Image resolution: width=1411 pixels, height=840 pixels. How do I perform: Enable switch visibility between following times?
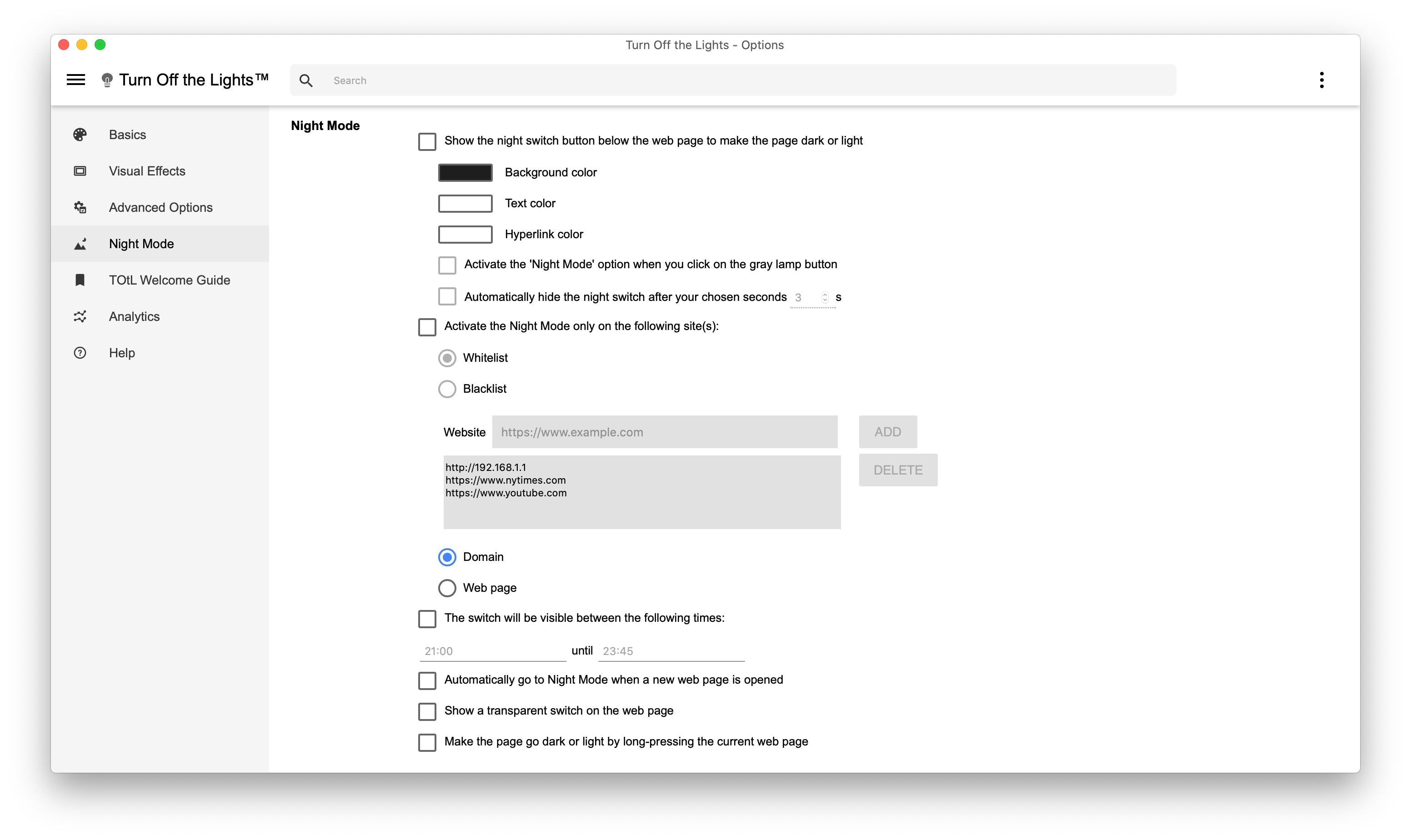coord(427,619)
